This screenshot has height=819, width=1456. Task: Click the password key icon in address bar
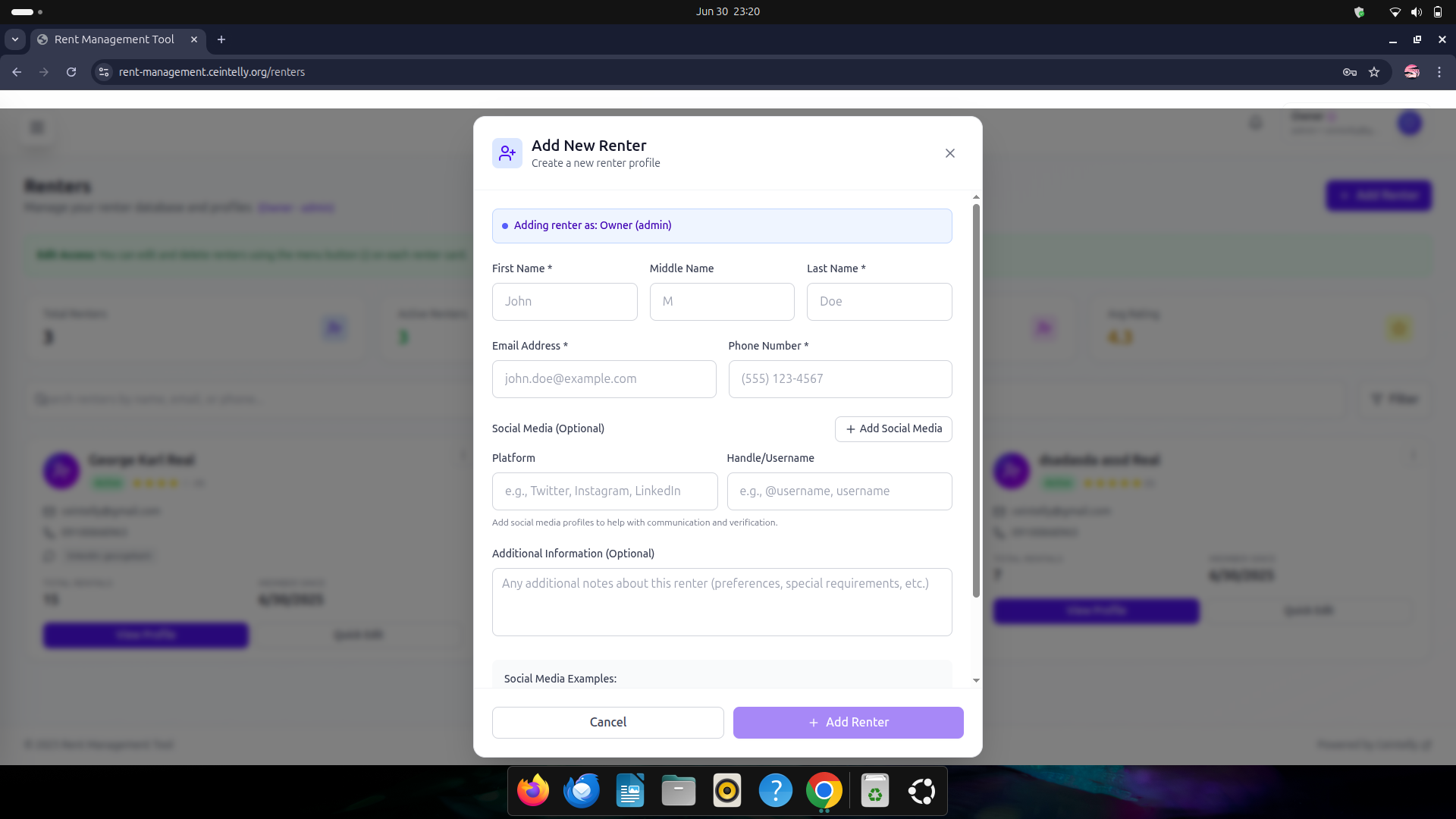[1349, 72]
